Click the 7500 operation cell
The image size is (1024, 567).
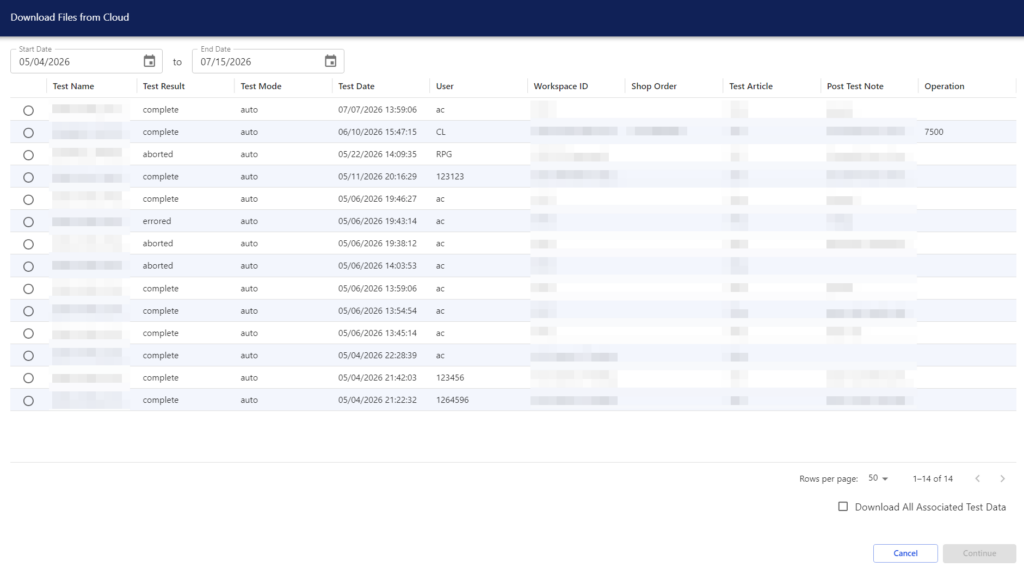click(x=934, y=132)
